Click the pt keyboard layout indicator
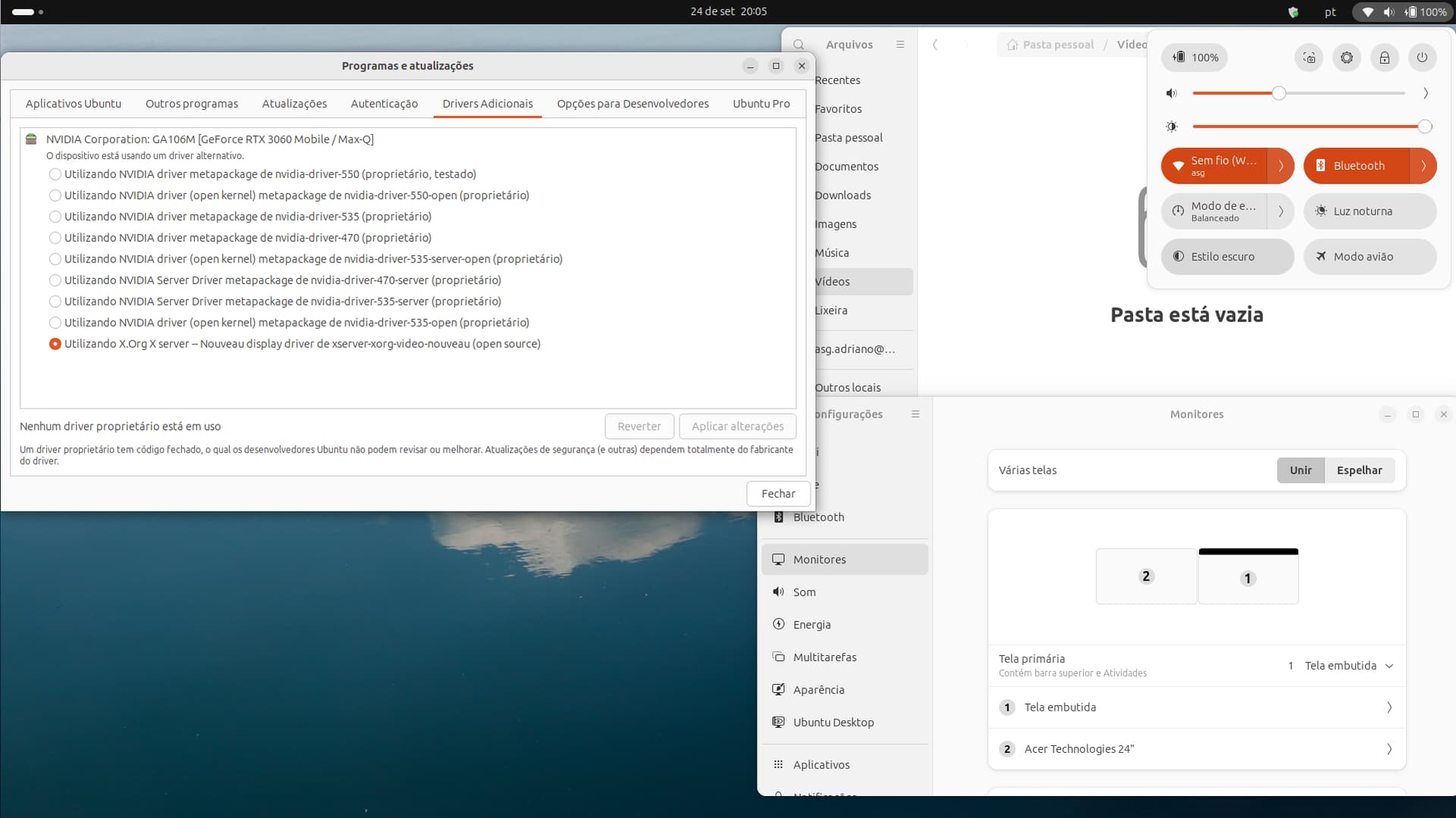This screenshot has width=1456, height=818. 1330,12
